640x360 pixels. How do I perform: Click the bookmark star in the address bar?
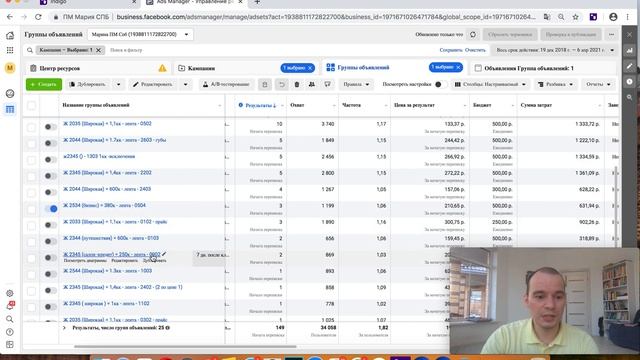576,17
